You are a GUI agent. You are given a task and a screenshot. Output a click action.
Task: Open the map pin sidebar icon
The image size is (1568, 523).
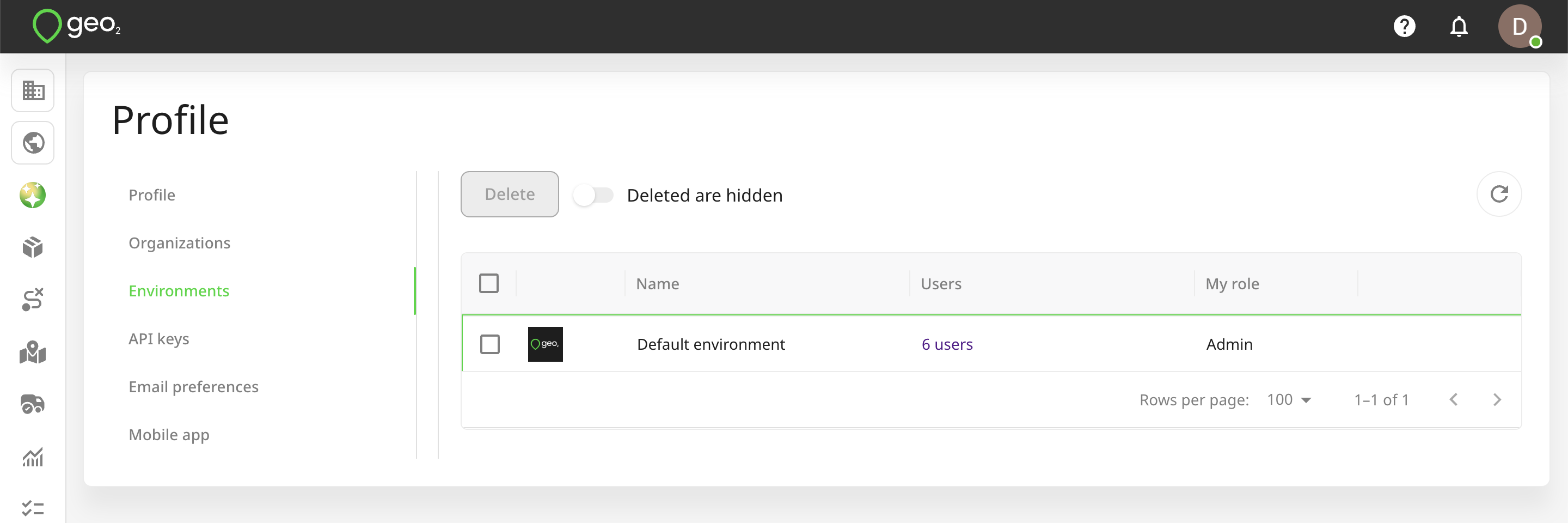point(33,352)
